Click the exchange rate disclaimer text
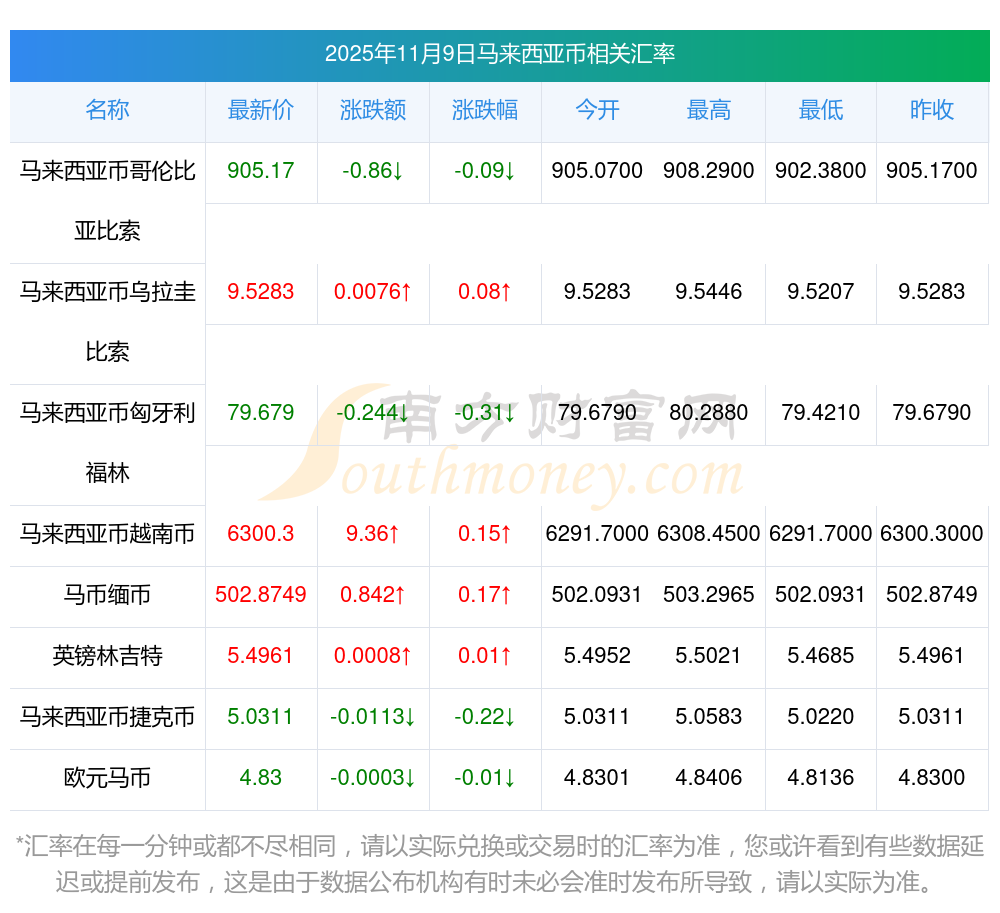This screenshot has width=1000, height=913. 499,864
